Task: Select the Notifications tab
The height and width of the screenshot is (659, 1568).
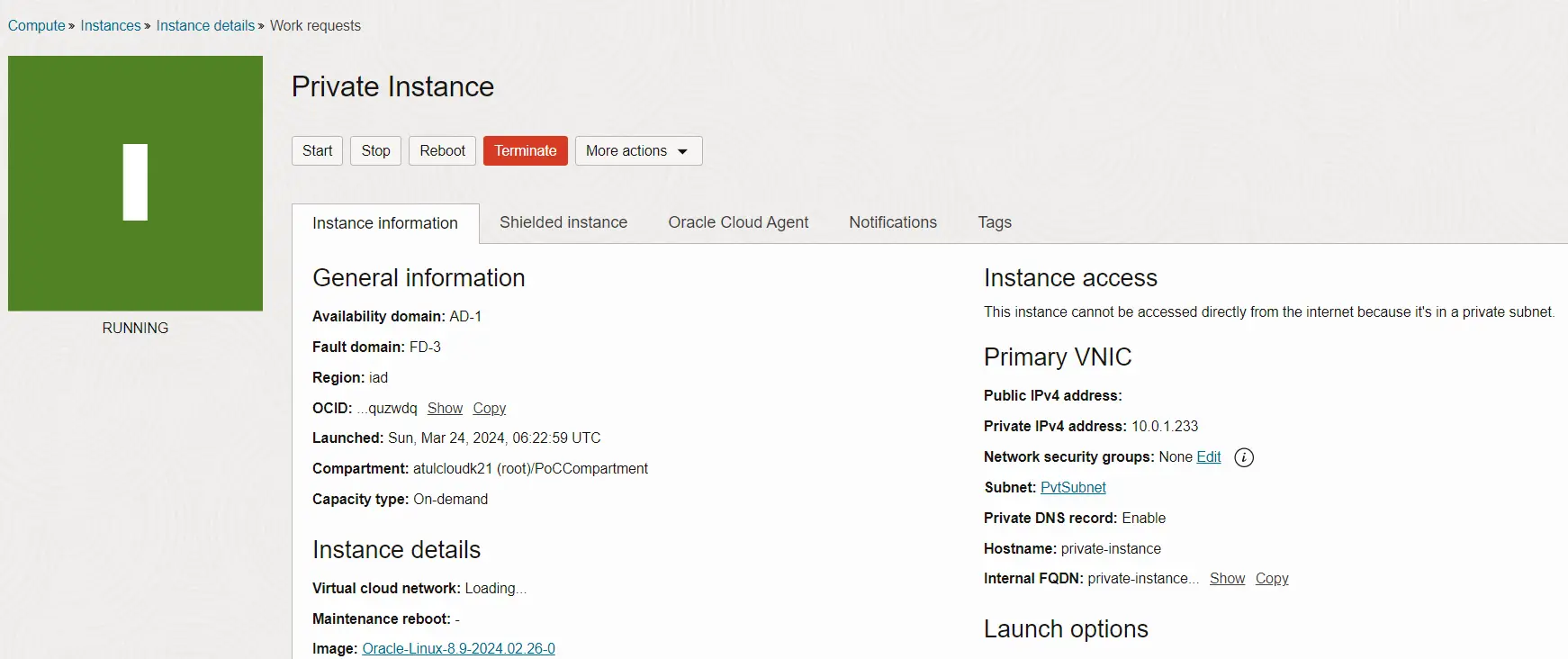Action: (892, 222)
